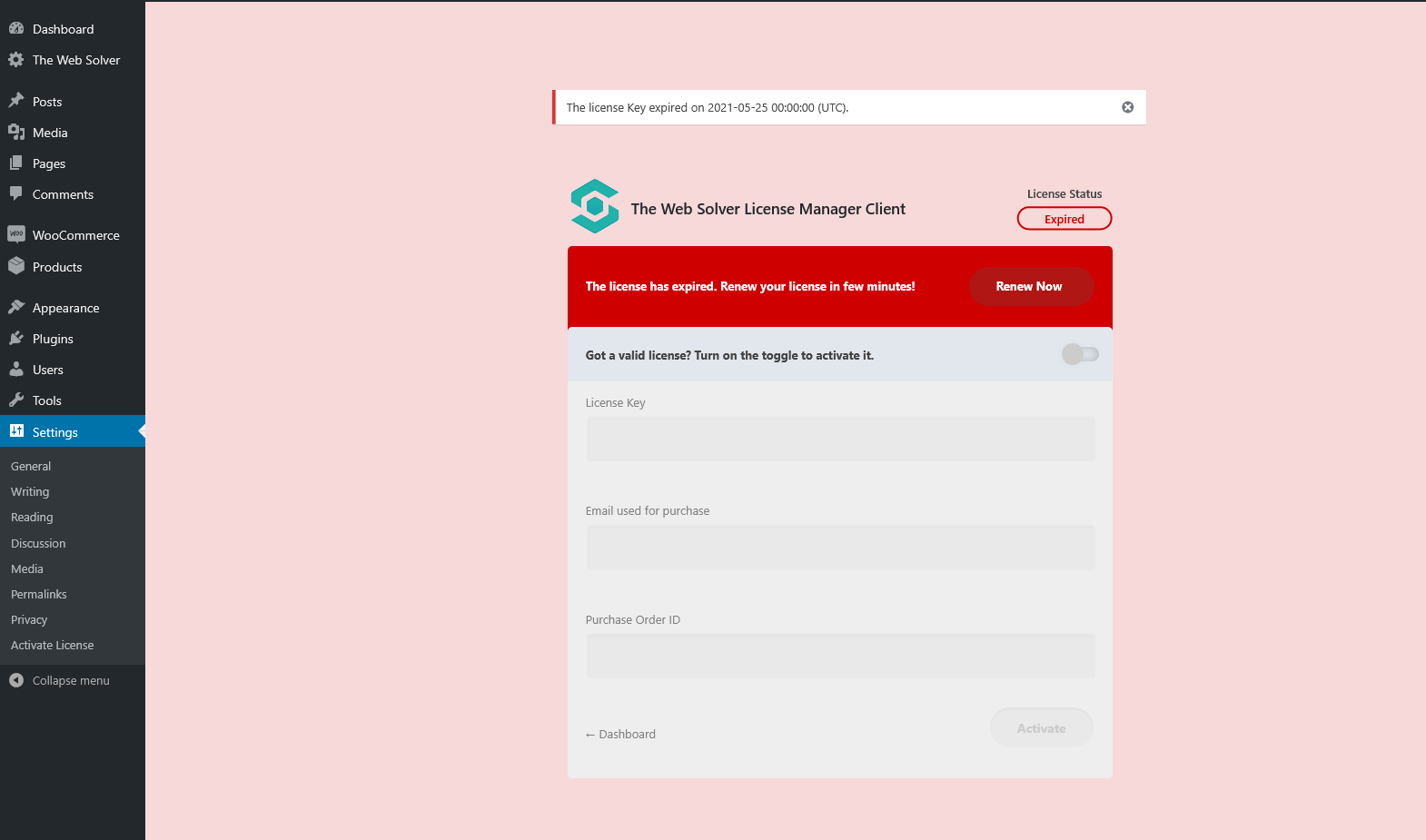1426x840 pixels.
Task: Dismiss the license expired notice
Action: pos(1127,107)
